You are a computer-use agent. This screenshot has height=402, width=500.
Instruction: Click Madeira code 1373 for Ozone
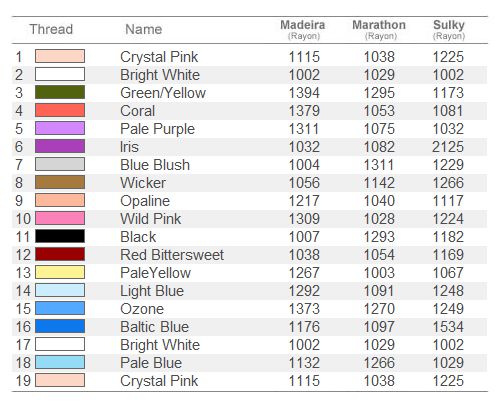(x=304, y=309)
